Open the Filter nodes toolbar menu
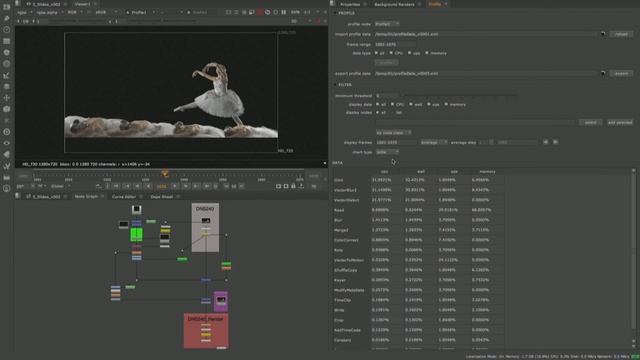This screenshot has width=640, height=360. 7,64
